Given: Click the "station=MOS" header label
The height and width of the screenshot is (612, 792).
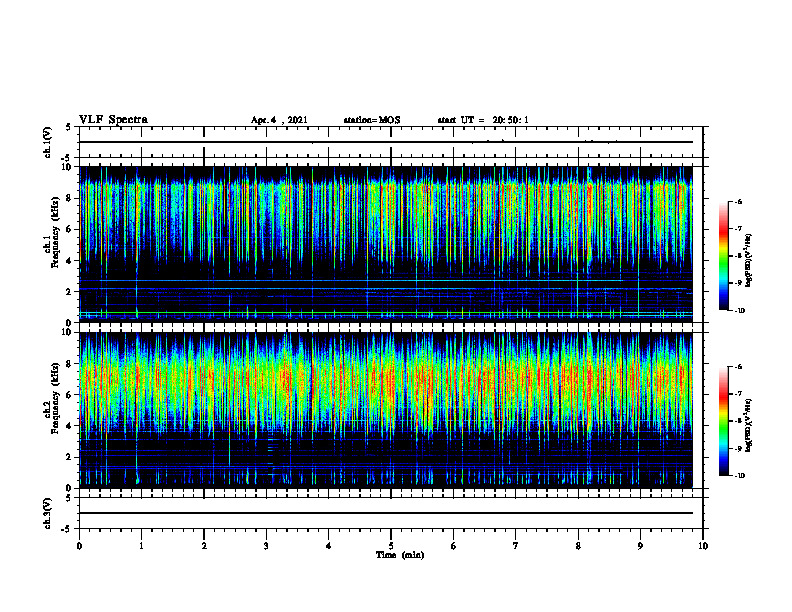Looking at the screenshot, I should pos(372,120).
